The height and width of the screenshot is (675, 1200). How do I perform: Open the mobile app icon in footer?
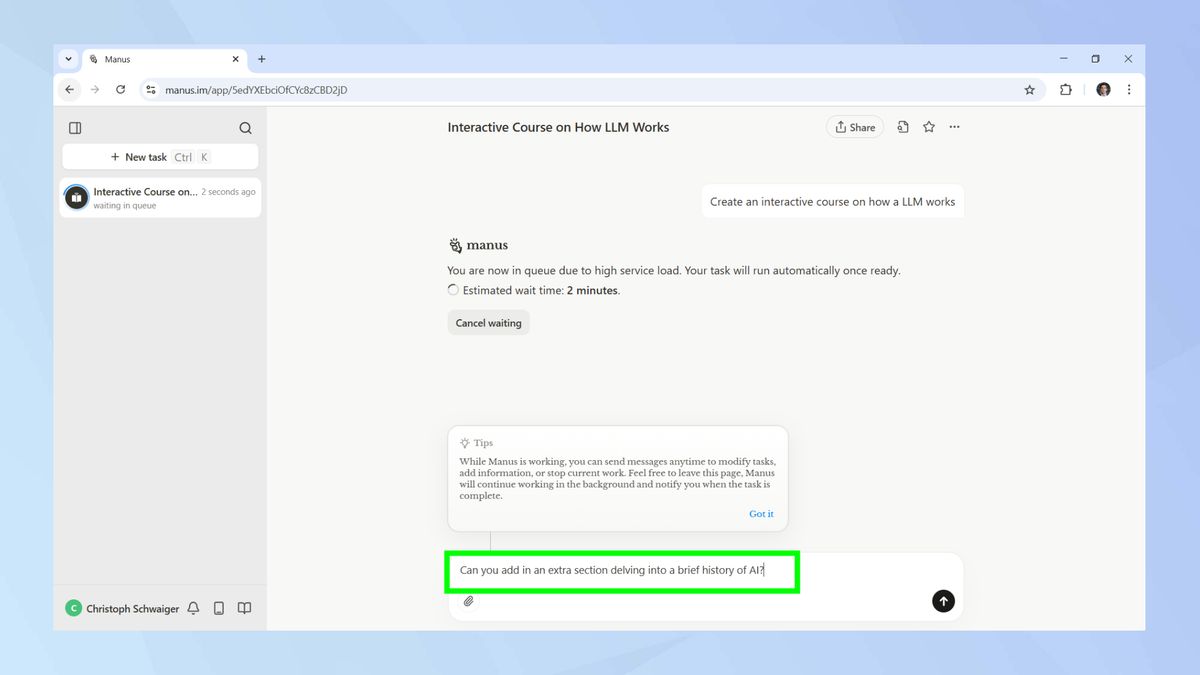point(218,608)
